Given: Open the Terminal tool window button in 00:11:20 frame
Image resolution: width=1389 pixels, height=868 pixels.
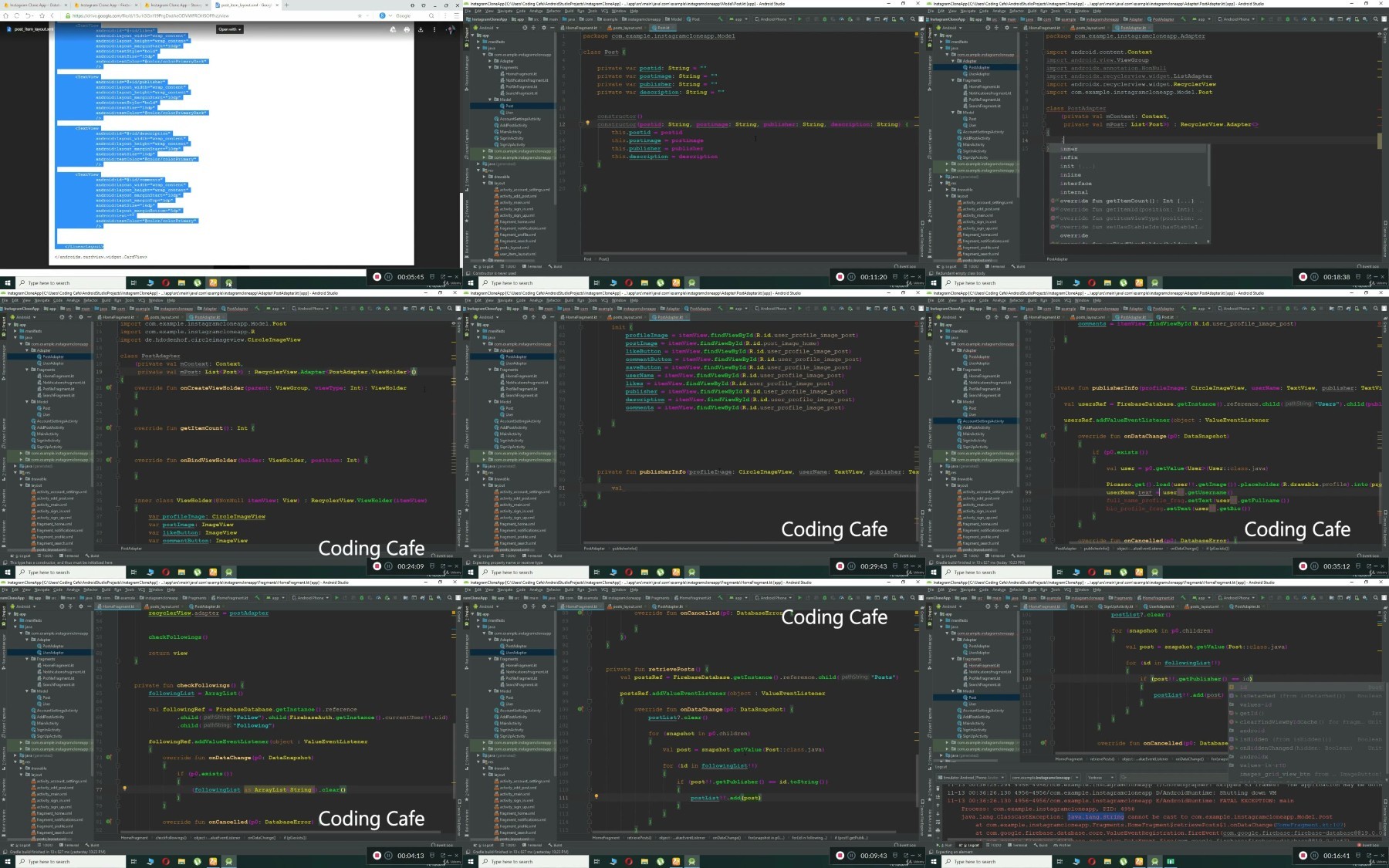Looking at the screenshot, I should [532, 266].
